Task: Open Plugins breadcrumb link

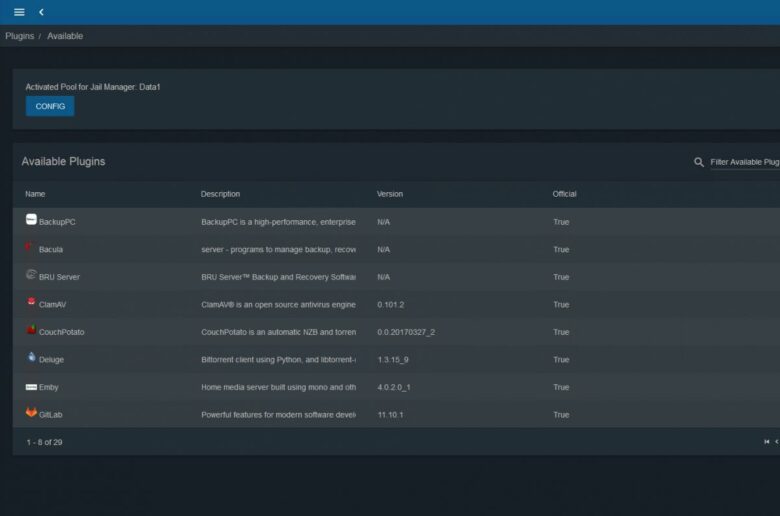Action: [x=20, y=36]
